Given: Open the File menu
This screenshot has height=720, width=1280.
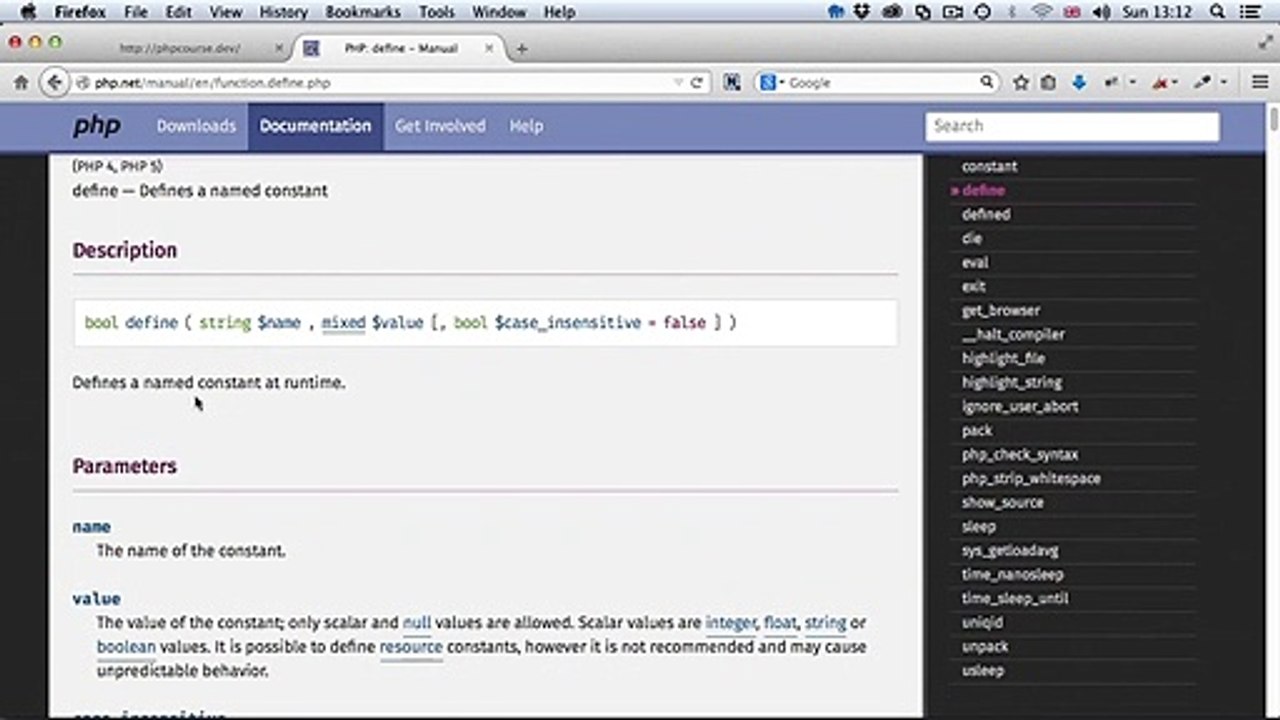Looking at the screenshot, I should (x=136, y=12).
